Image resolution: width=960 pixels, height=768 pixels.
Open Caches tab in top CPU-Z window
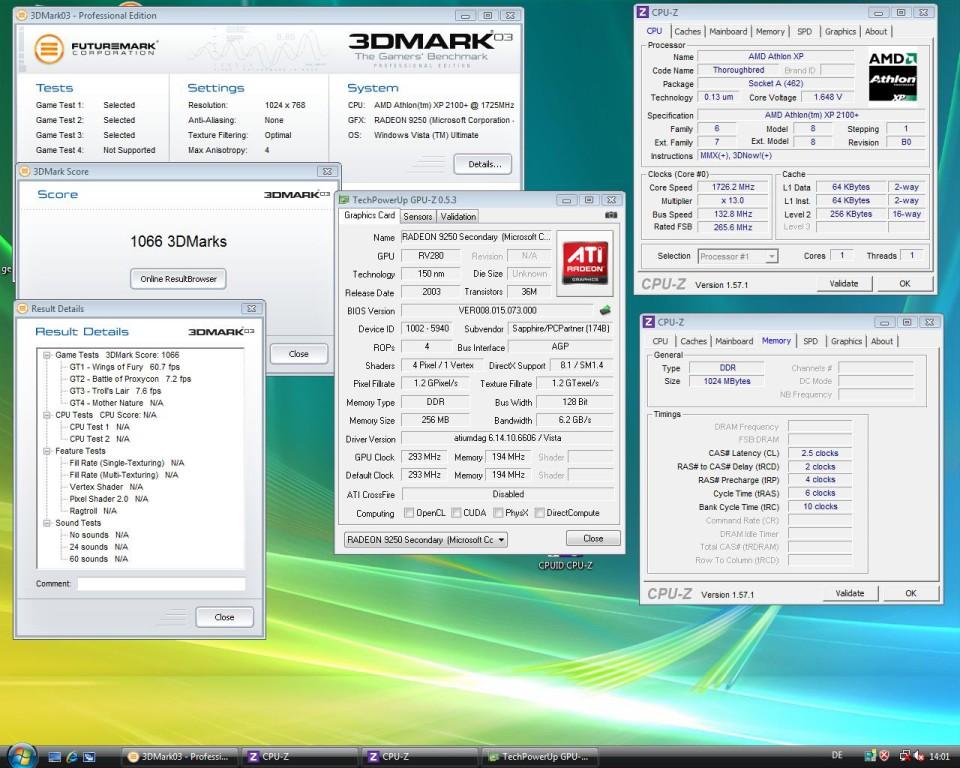pos(687,31)
